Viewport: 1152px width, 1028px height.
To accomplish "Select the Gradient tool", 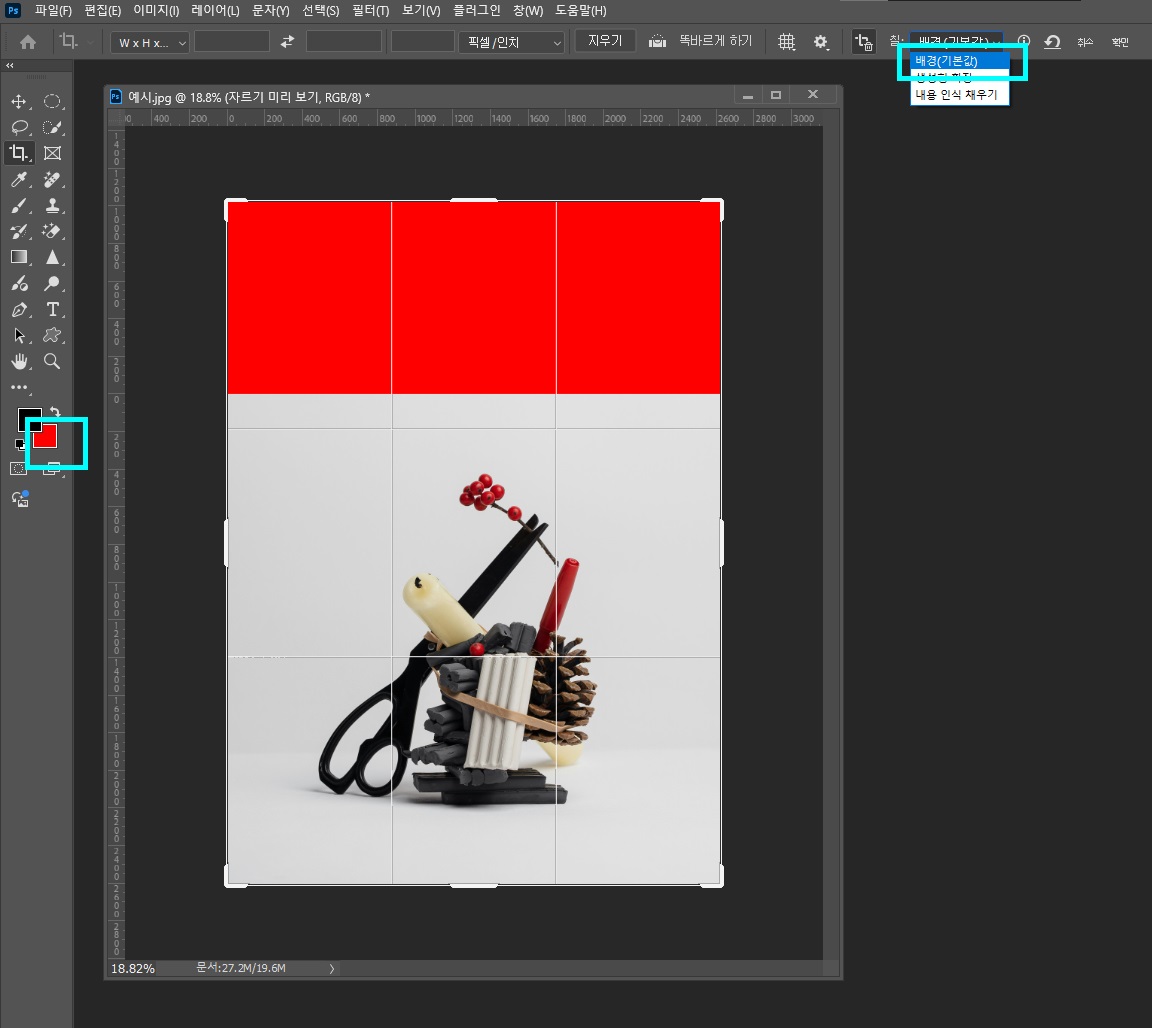I will tap(19, 257).
